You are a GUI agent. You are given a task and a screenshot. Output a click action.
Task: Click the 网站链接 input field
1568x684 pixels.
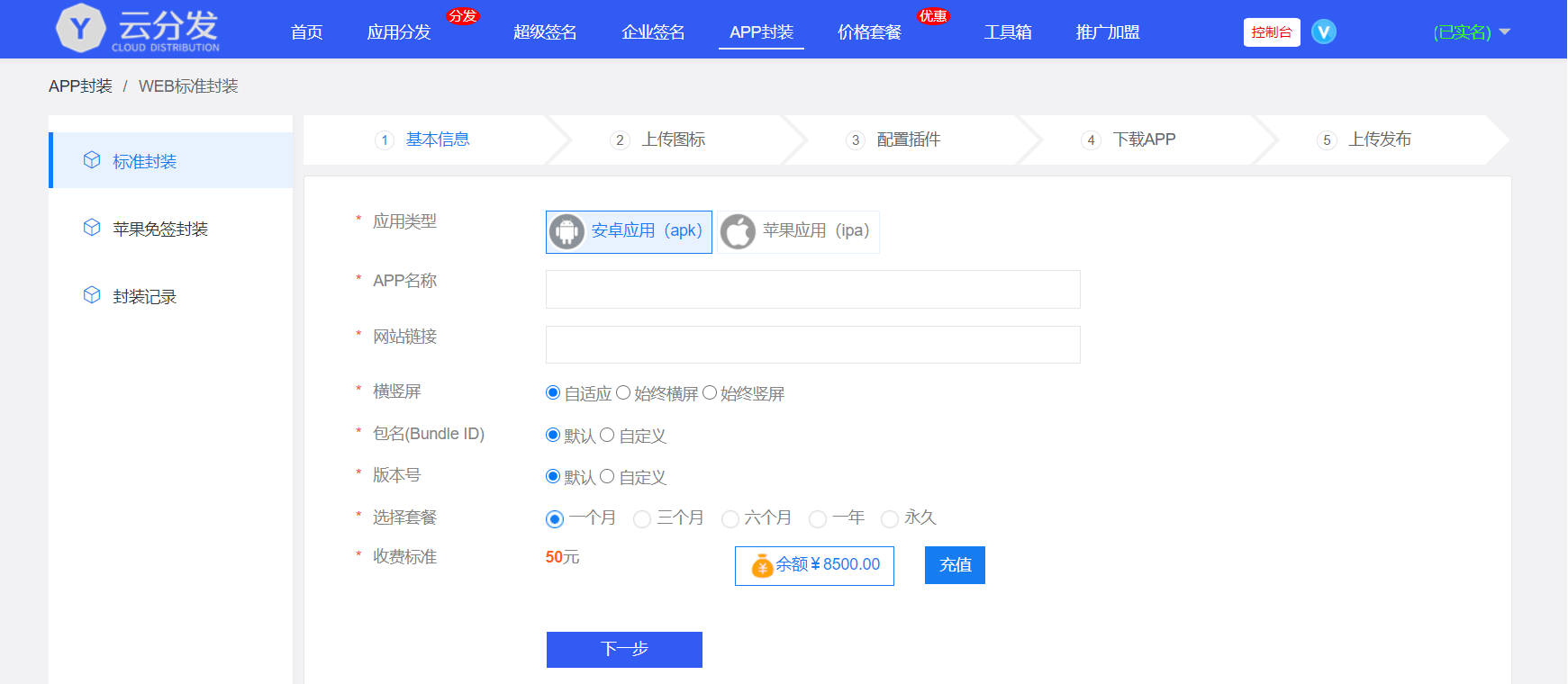(812, 345)
